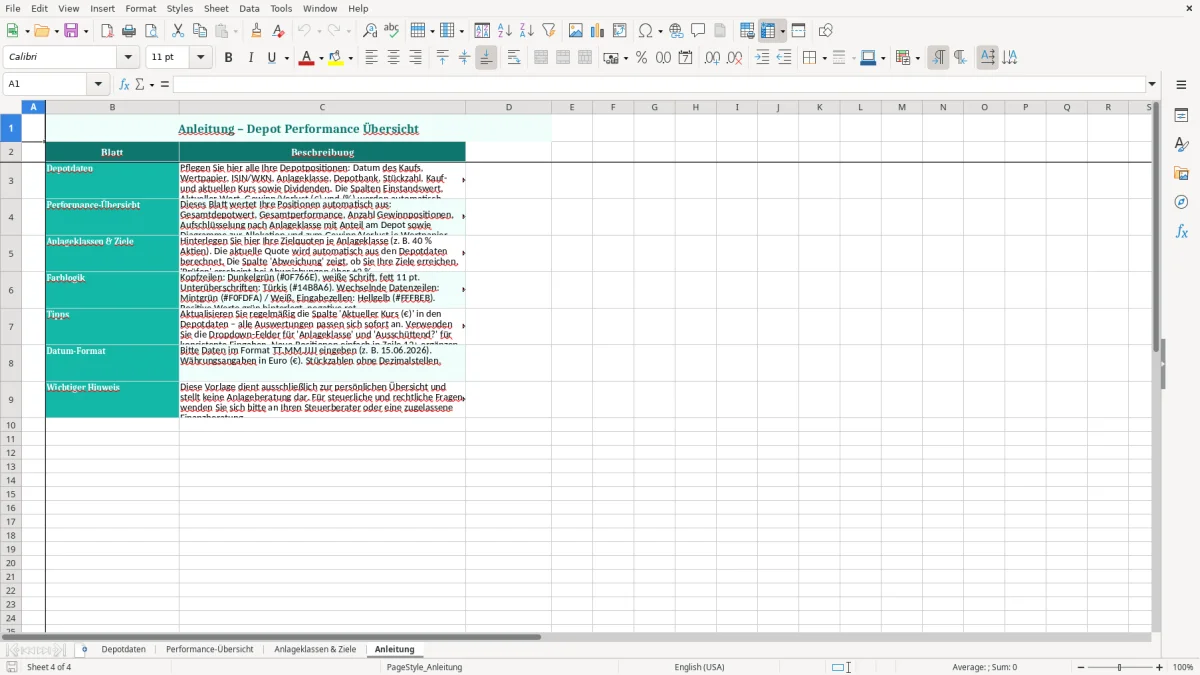Open the Currency format dropdown arrow

pos(625,58)
